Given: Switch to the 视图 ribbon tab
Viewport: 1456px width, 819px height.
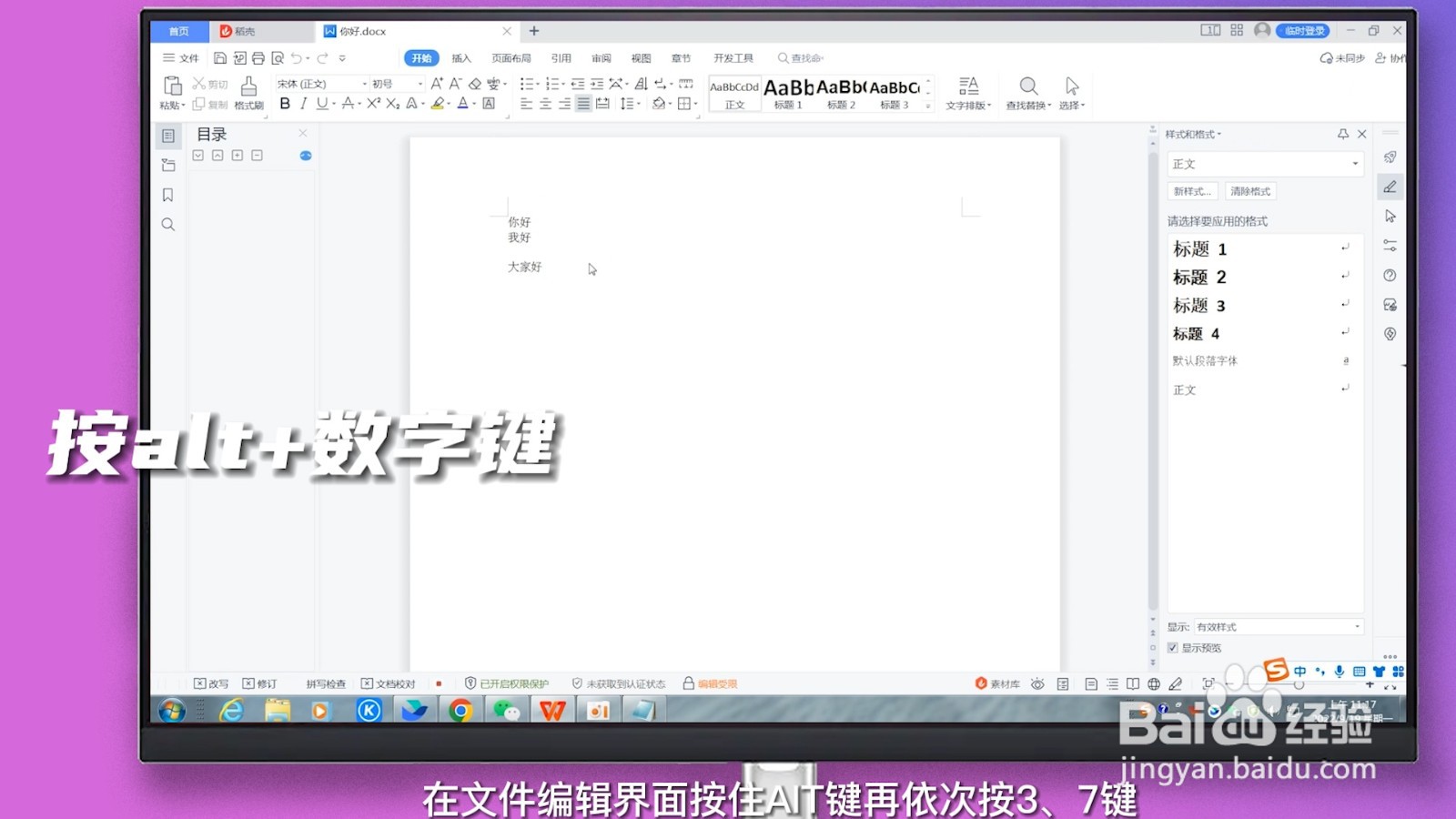Looking at the screenshot, I should click(x=642, y=58).
